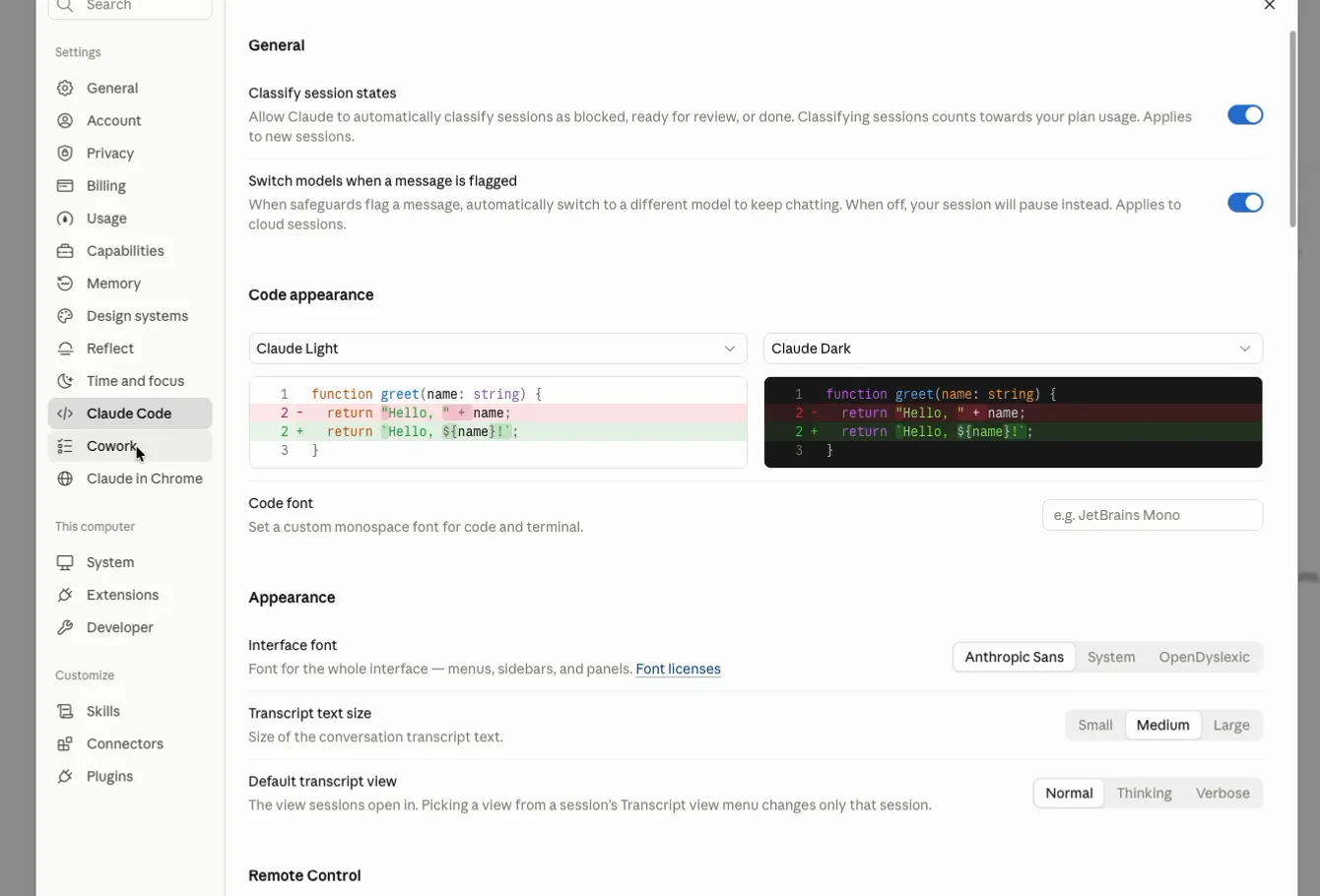Screen dimensions: 1320x896
Task: Open the Claude Dark theme dropdown
Action: coord(1013,349)
